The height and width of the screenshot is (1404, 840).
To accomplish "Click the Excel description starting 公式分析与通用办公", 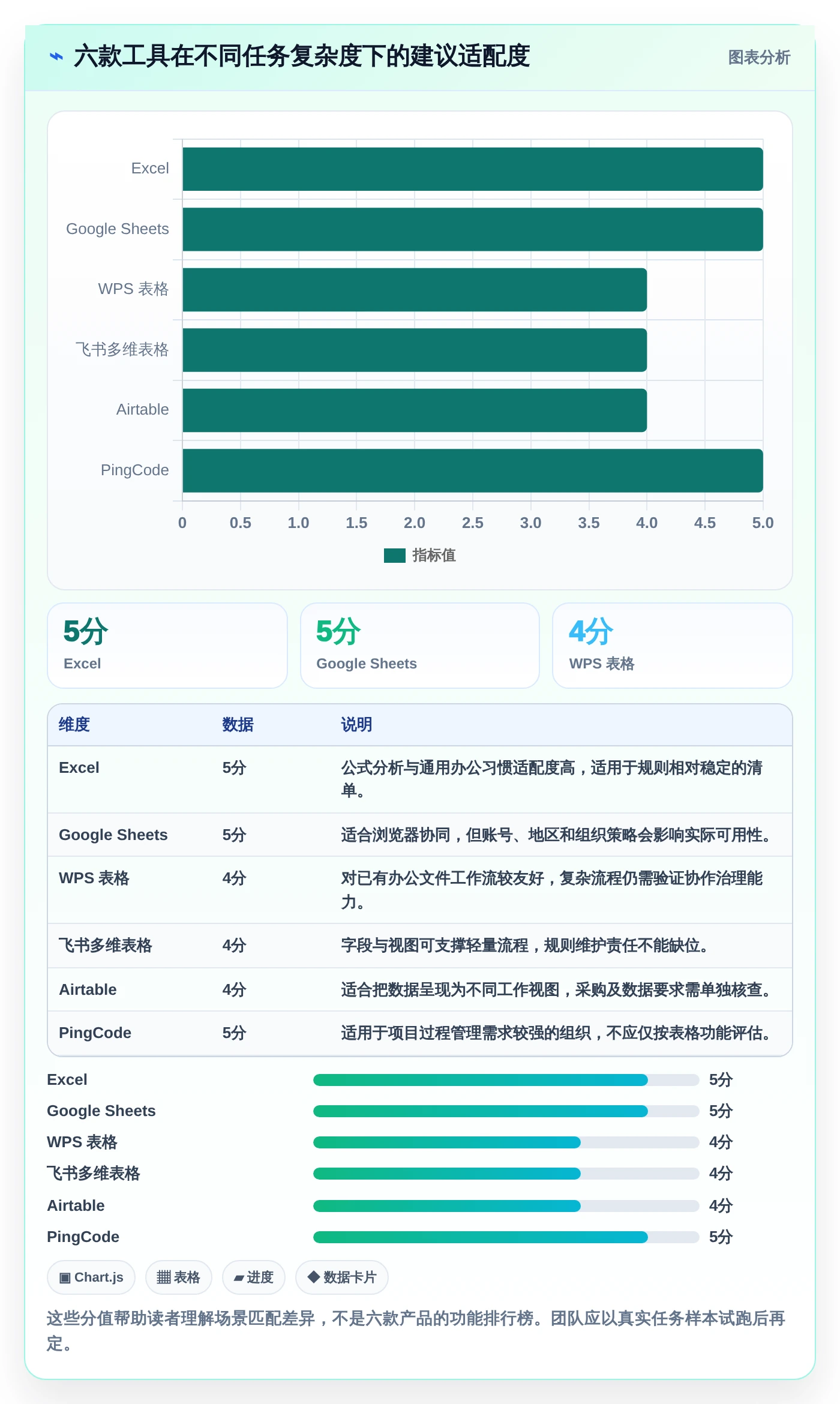I will click(x=552, y=779).
